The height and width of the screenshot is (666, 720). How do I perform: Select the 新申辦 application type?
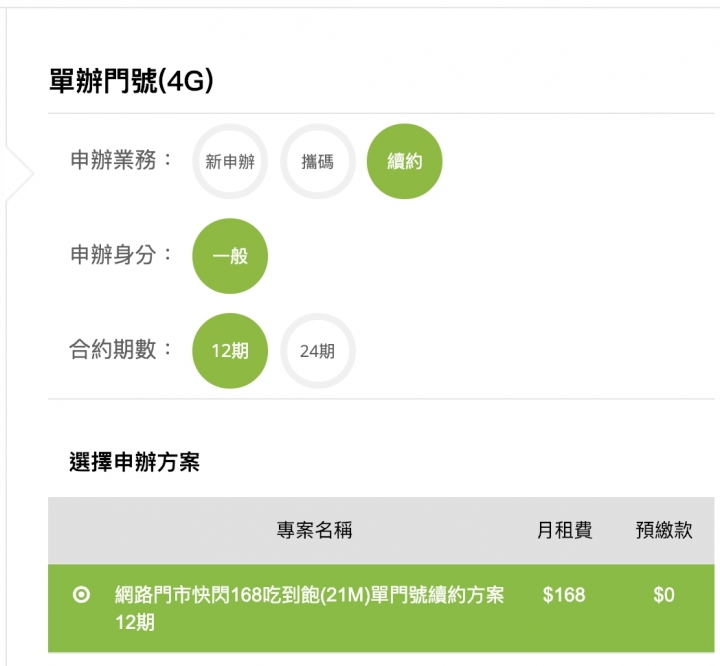tap(230, 161)
